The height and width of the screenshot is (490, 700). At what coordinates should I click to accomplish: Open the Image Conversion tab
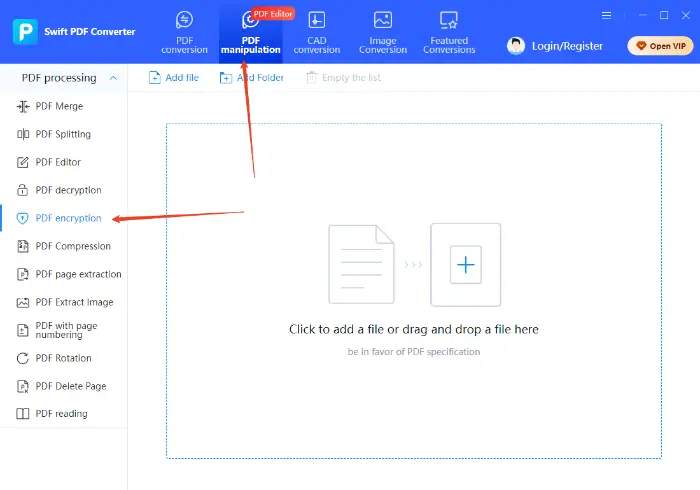tap(383, 33)
